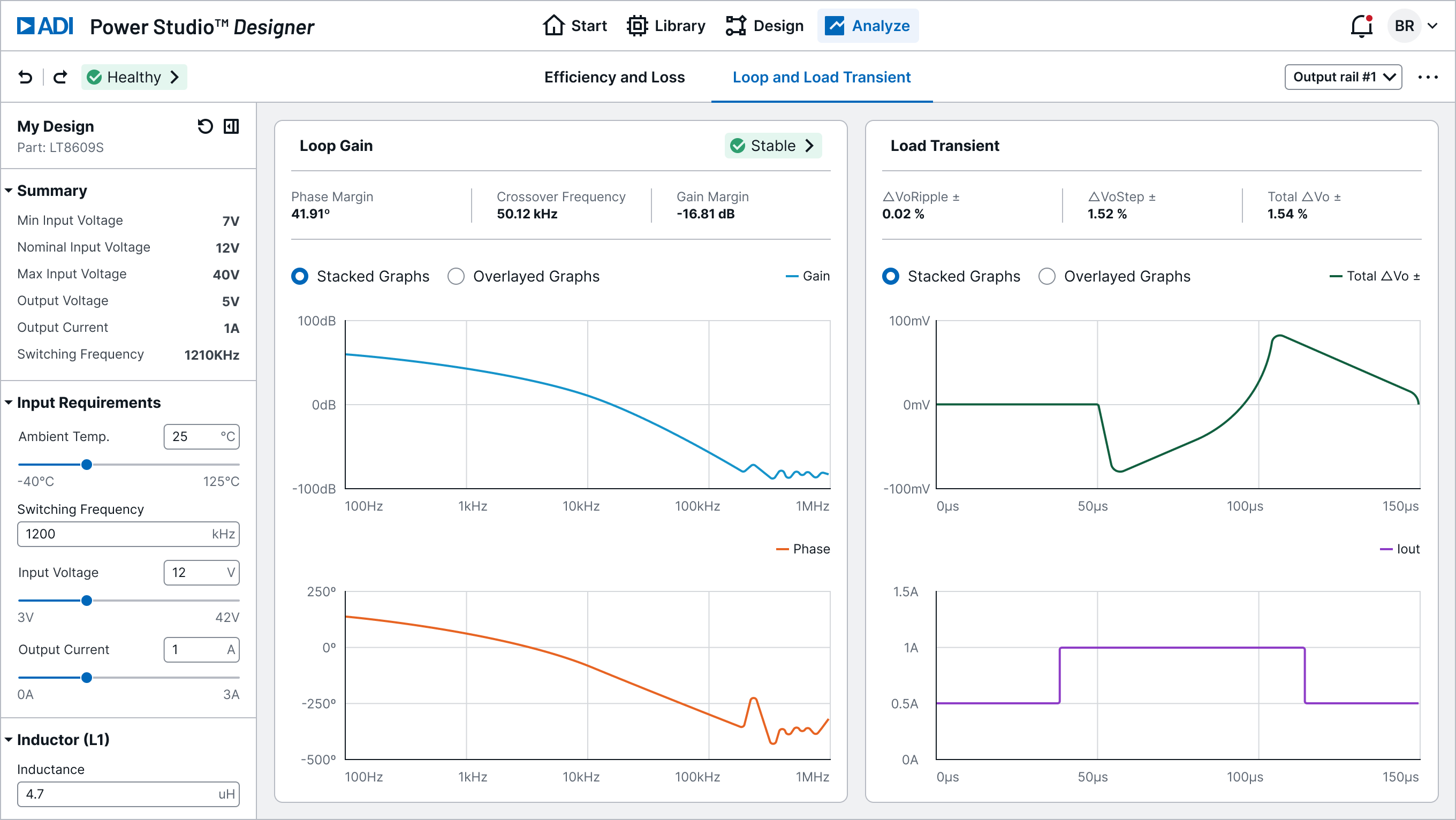Collapse the Inductor (L1) section
This screenshot has height=820, width=1456.
tap(8, 739)
